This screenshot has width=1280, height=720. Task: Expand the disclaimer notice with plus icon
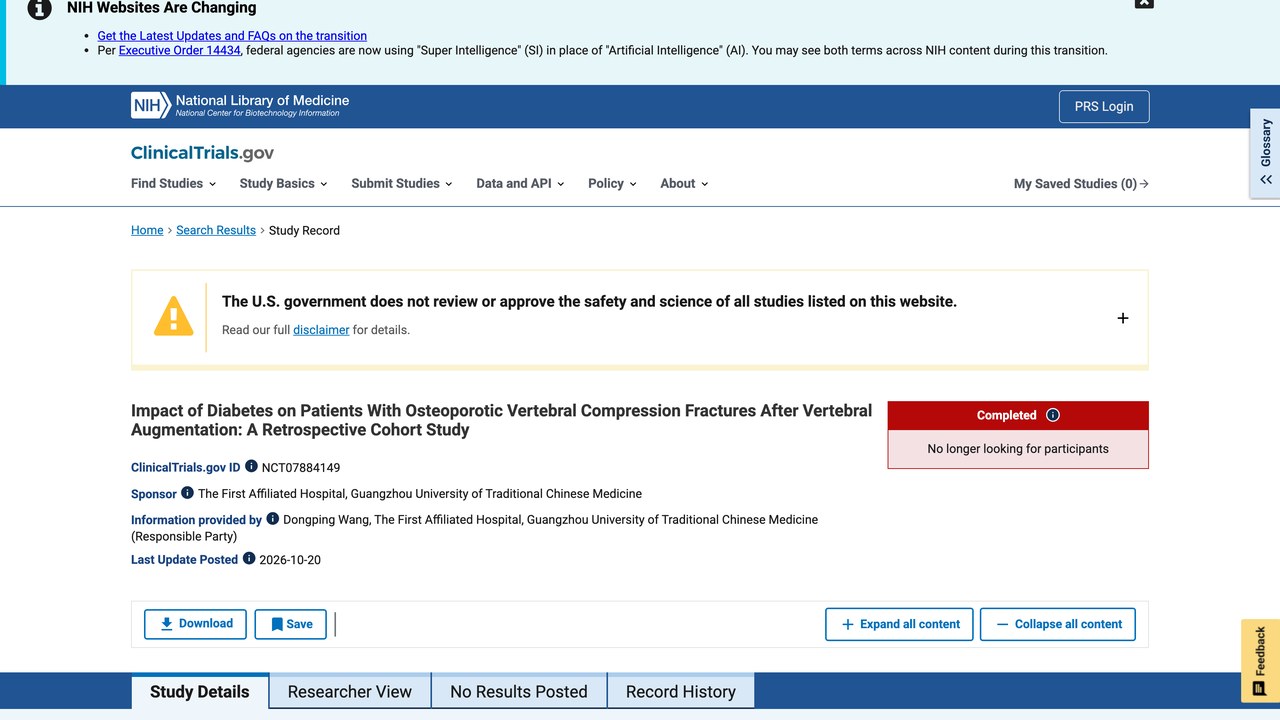[x=1122, y=318]
